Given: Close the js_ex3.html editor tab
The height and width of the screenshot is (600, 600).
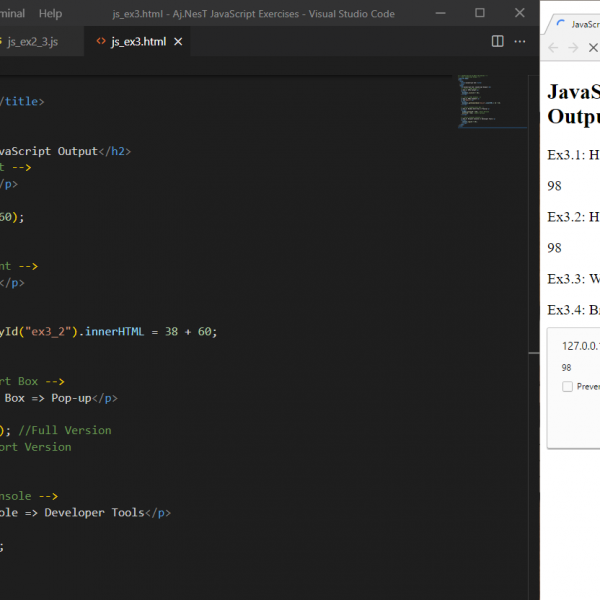Looking at the screenshot, I should (x=177, y=42).
